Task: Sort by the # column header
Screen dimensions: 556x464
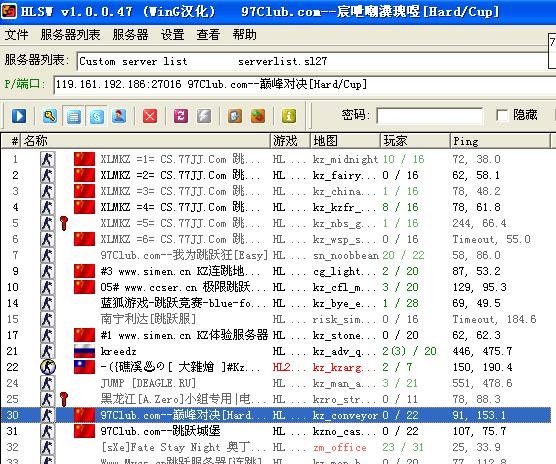Action: click(x=11, y=141)
